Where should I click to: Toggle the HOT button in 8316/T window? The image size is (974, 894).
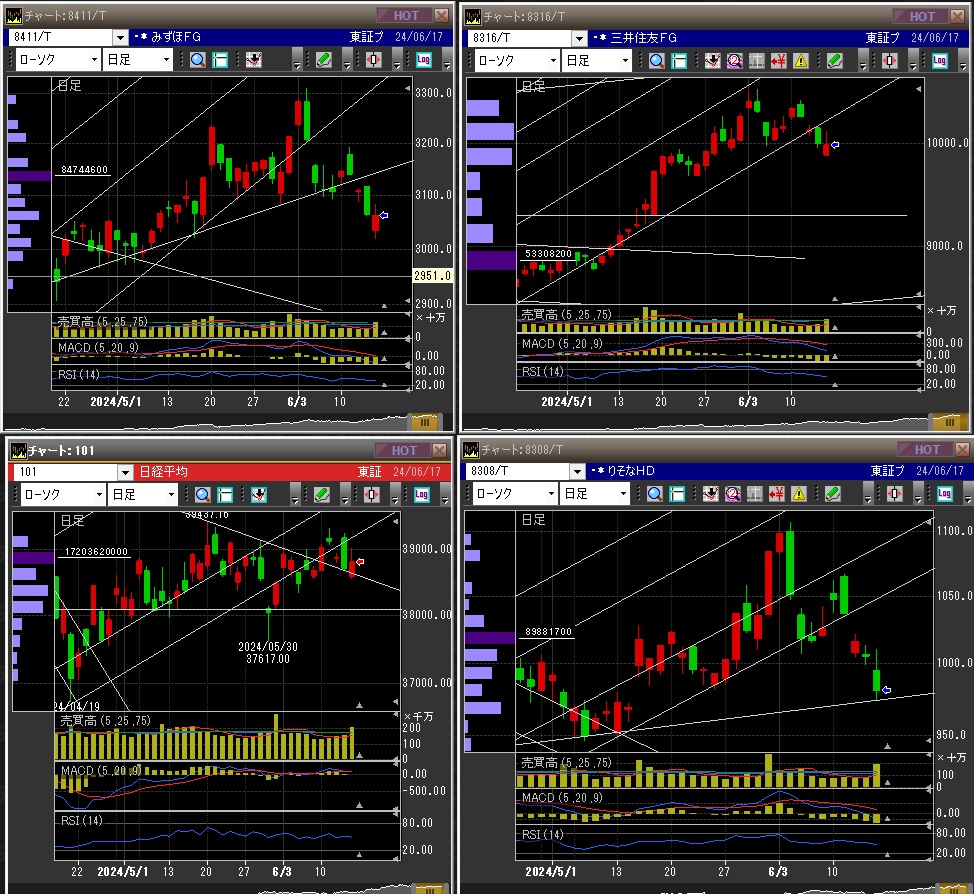tap(921, 16)
